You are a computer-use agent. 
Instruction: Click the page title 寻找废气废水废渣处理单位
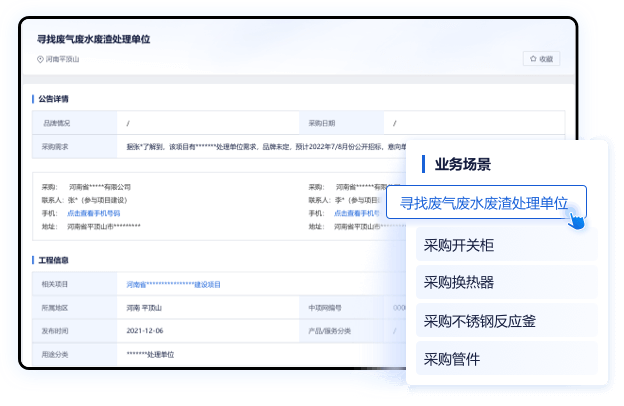(100, 39)
